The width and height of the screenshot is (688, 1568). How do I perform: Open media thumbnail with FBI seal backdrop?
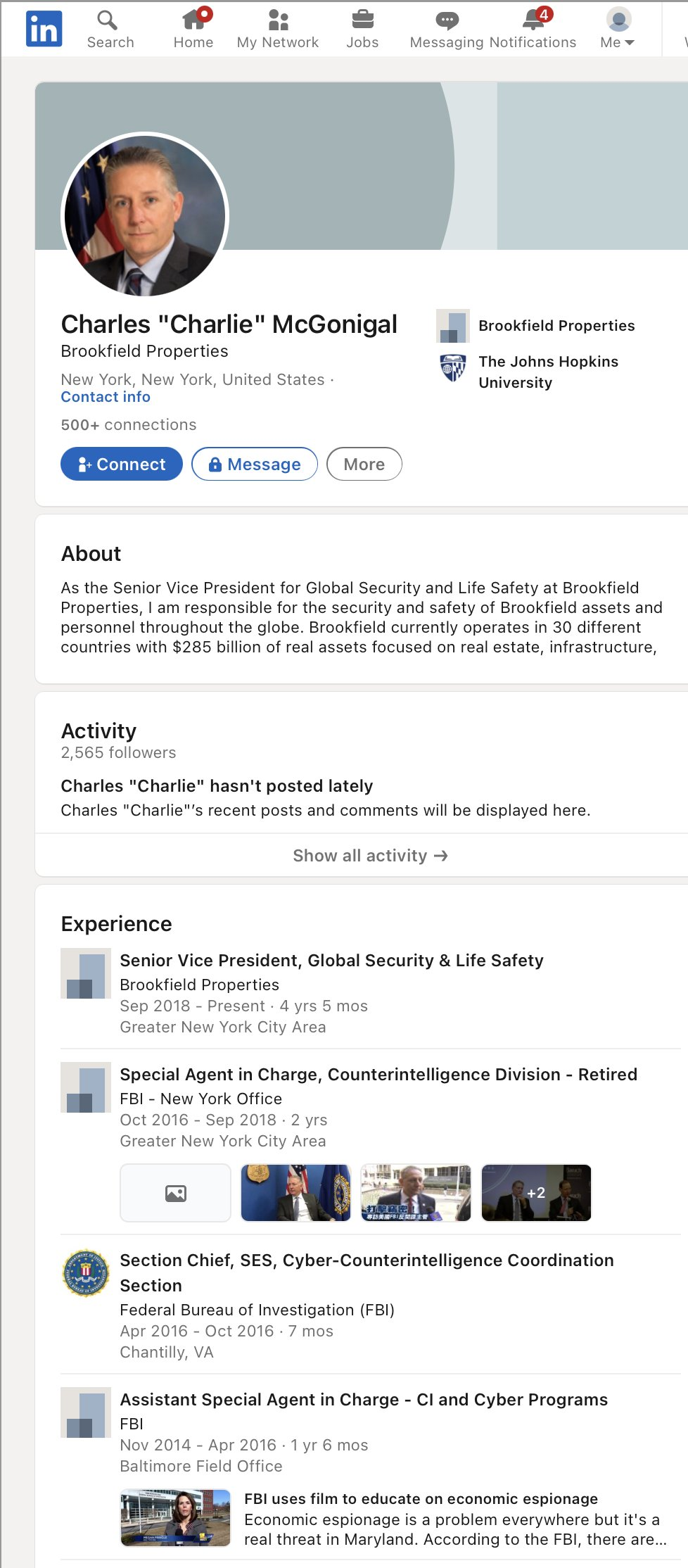pyautogui.click(x=296, y=1193)
